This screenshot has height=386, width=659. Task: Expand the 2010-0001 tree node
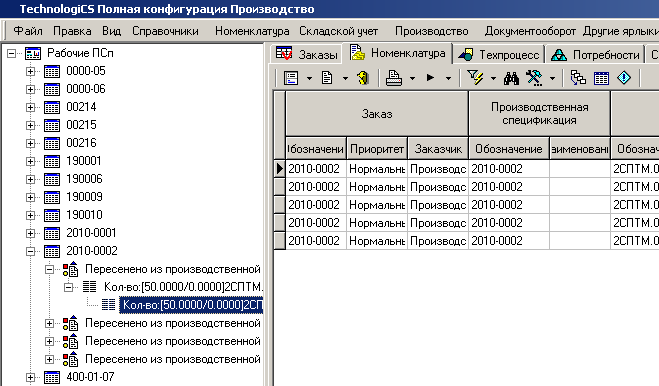coord(30,233)
